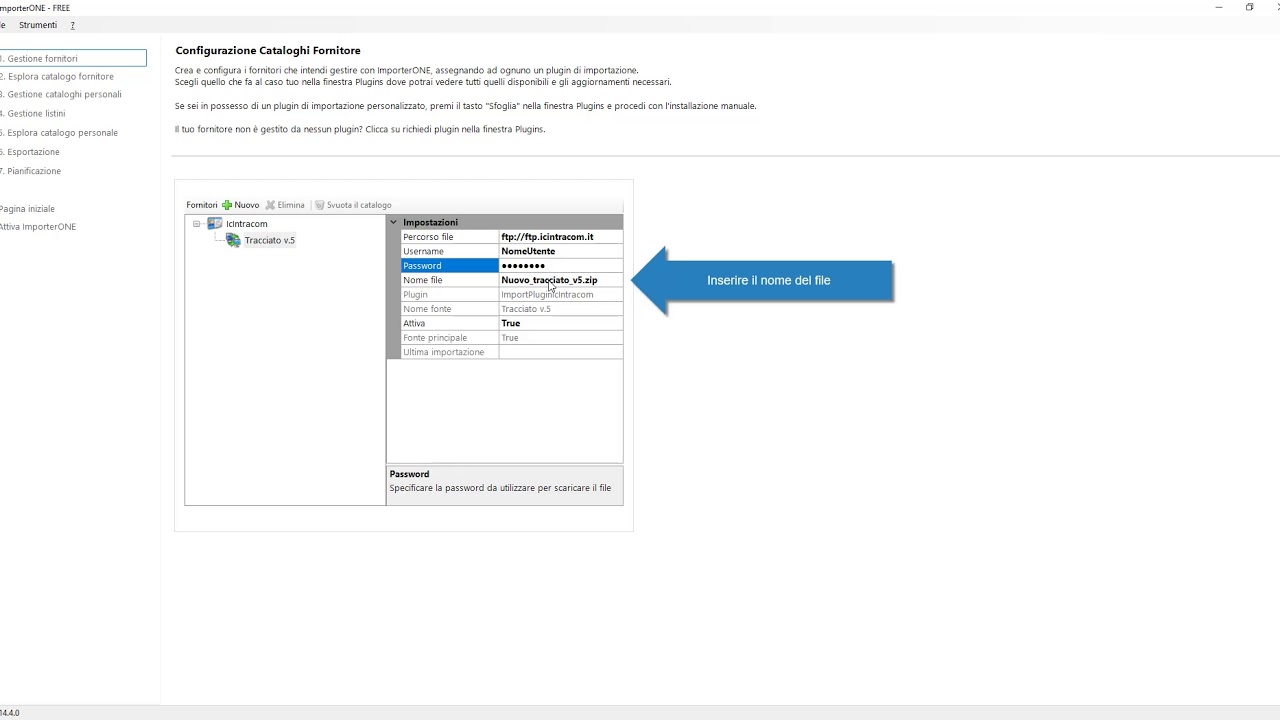The height and width of the screenshot is (720, 1280).
Task: Click Configurazione Cataloghi Fornitore heading
Action: (x=268, y=50)
